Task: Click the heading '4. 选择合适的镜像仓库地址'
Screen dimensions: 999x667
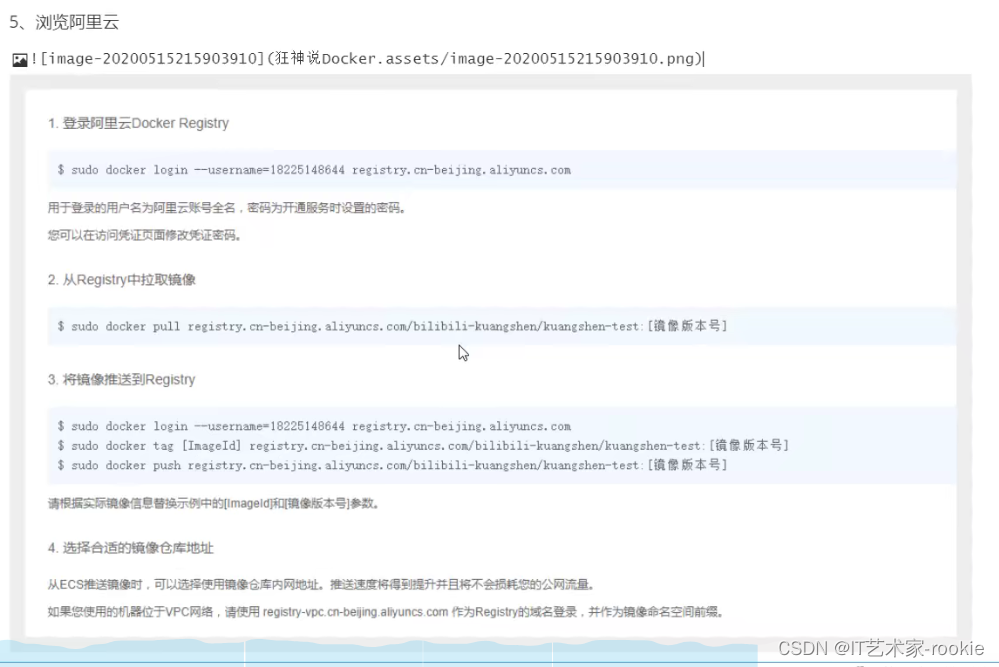Action: click(131, 548)
